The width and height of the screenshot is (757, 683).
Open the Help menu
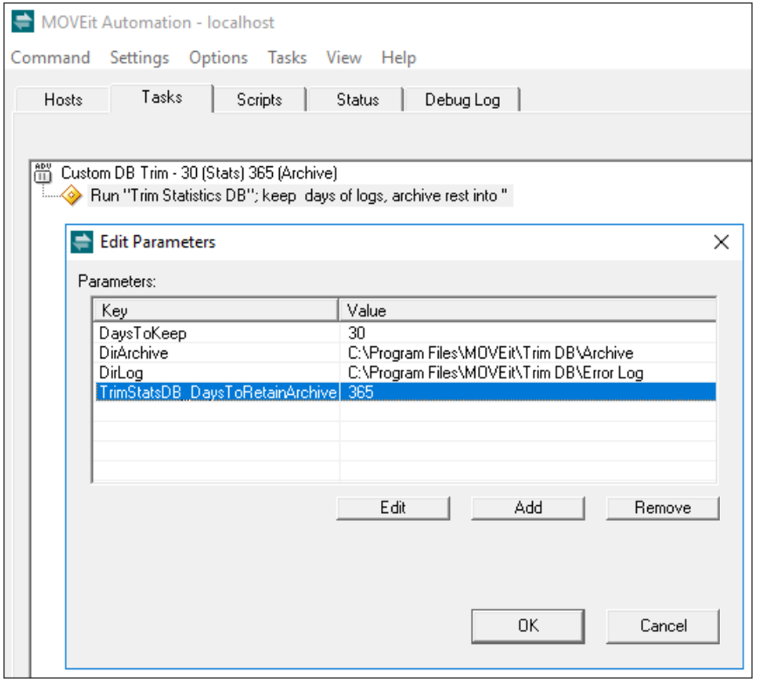pyautogui.click(x=398, y=58)
